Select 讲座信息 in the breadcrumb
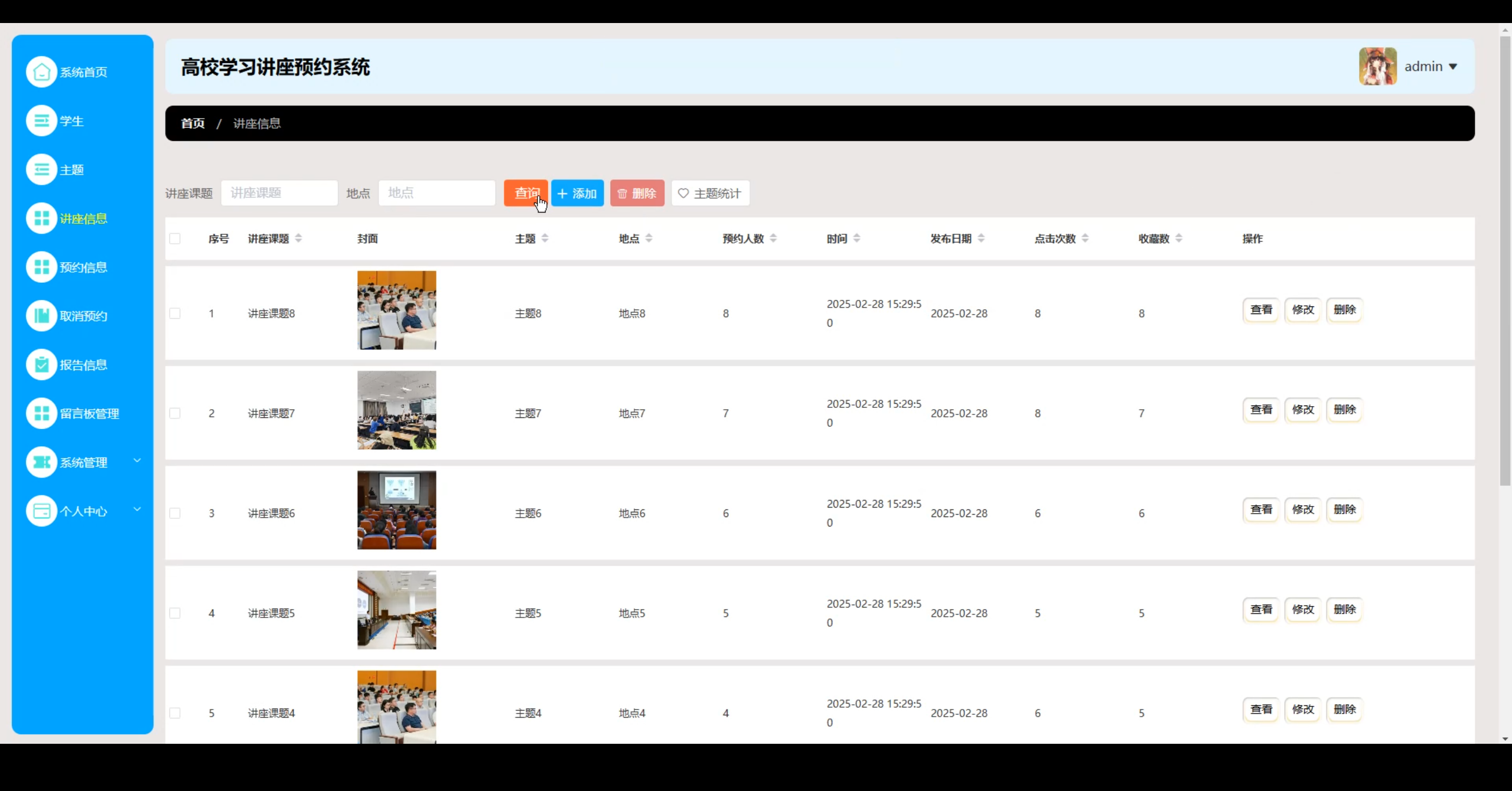The width and height of the screenshot is (1512, 791). (x=256, y=123)
